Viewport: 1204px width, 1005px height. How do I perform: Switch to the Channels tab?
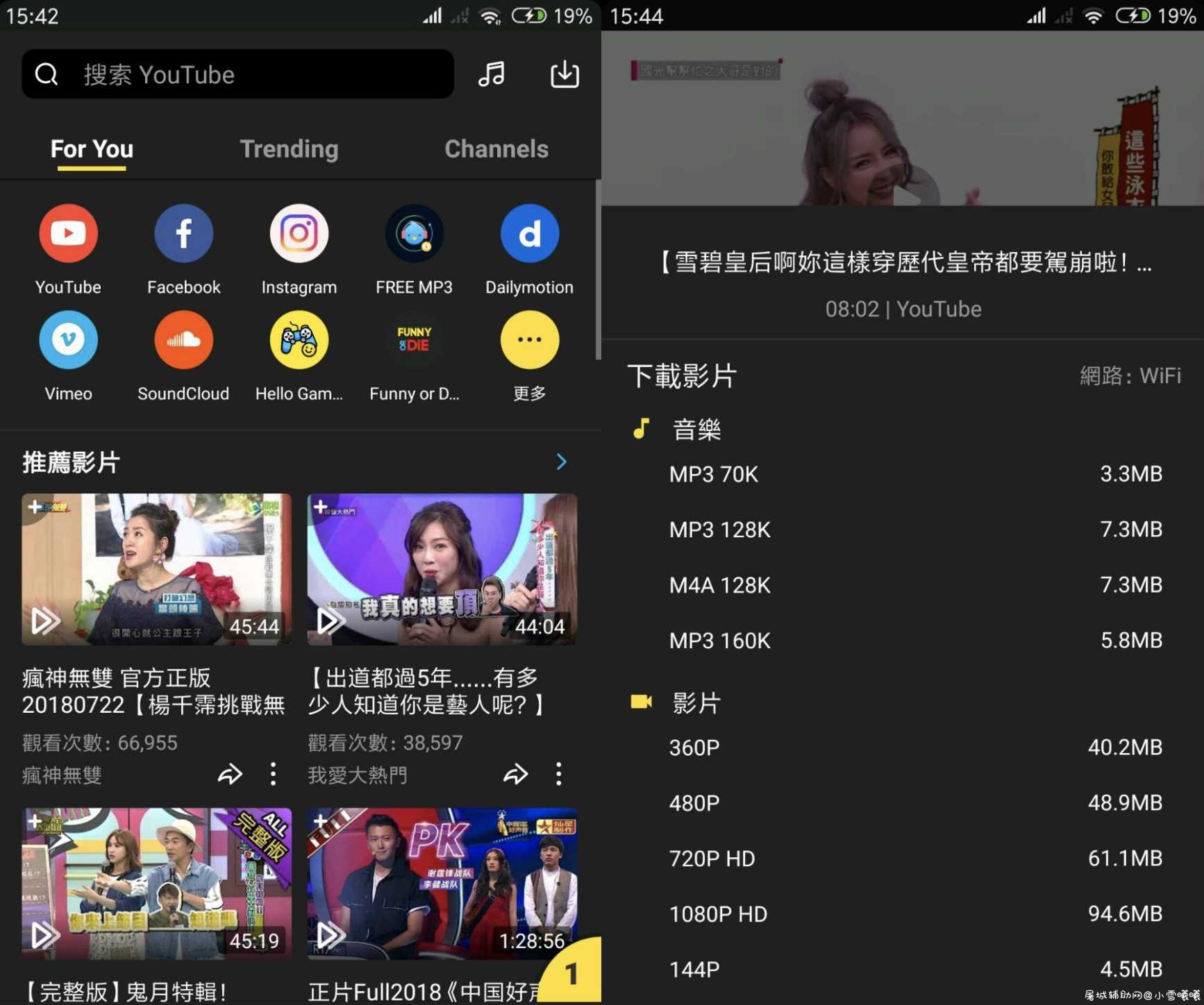pyautogui.click(x=496, y=149)
